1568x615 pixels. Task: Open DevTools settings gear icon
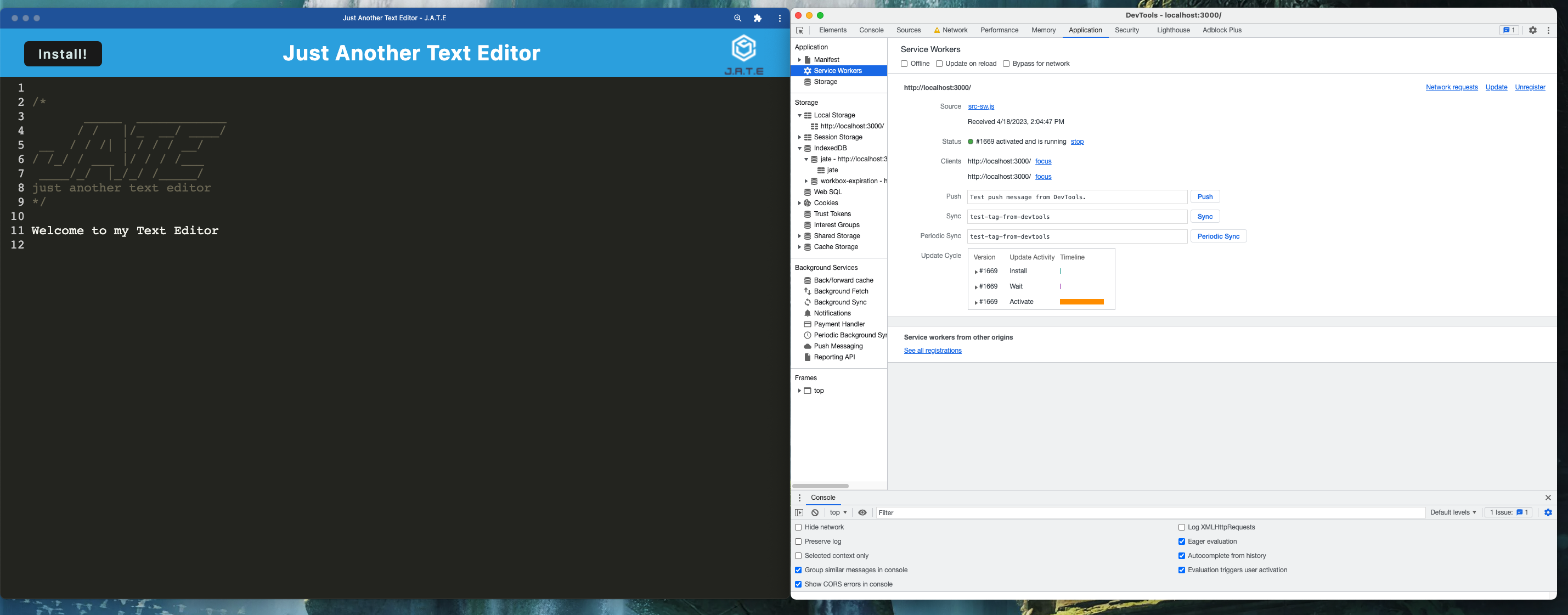pyautogui.click(x=1533, y=30)
